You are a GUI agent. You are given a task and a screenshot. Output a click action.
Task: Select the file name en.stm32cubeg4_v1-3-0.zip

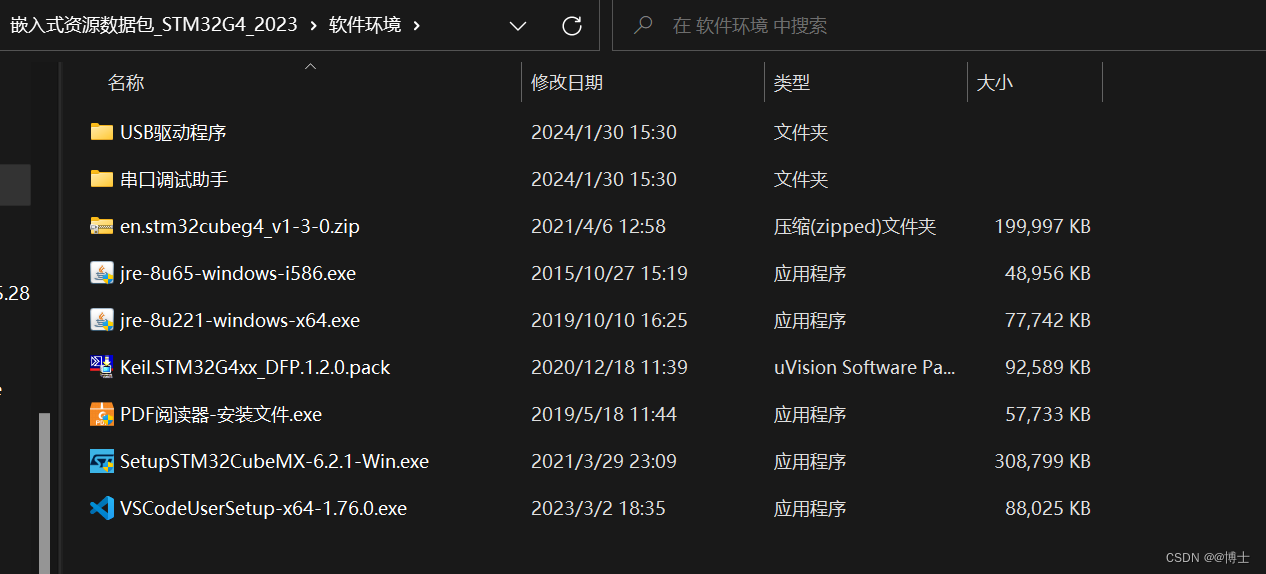point(240,226)
